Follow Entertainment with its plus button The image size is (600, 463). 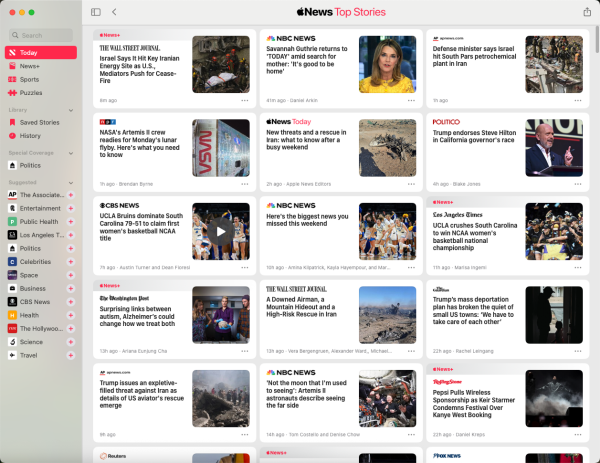[71, 208]
